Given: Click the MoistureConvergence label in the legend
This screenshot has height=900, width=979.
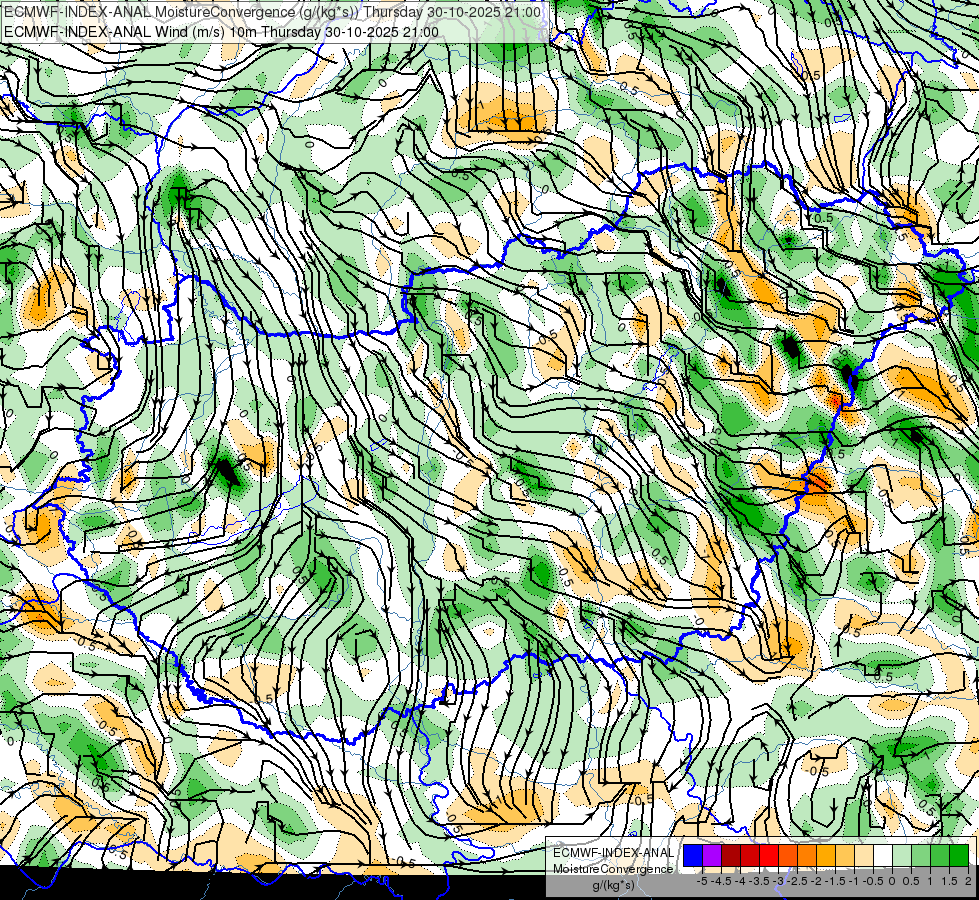Looking at the screenshot, I should (x=613, y=869).
